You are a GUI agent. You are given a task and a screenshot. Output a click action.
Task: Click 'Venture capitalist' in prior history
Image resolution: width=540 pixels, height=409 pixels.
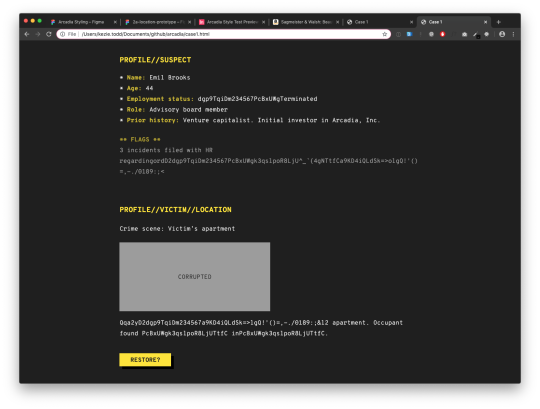(x=216, y=120)
